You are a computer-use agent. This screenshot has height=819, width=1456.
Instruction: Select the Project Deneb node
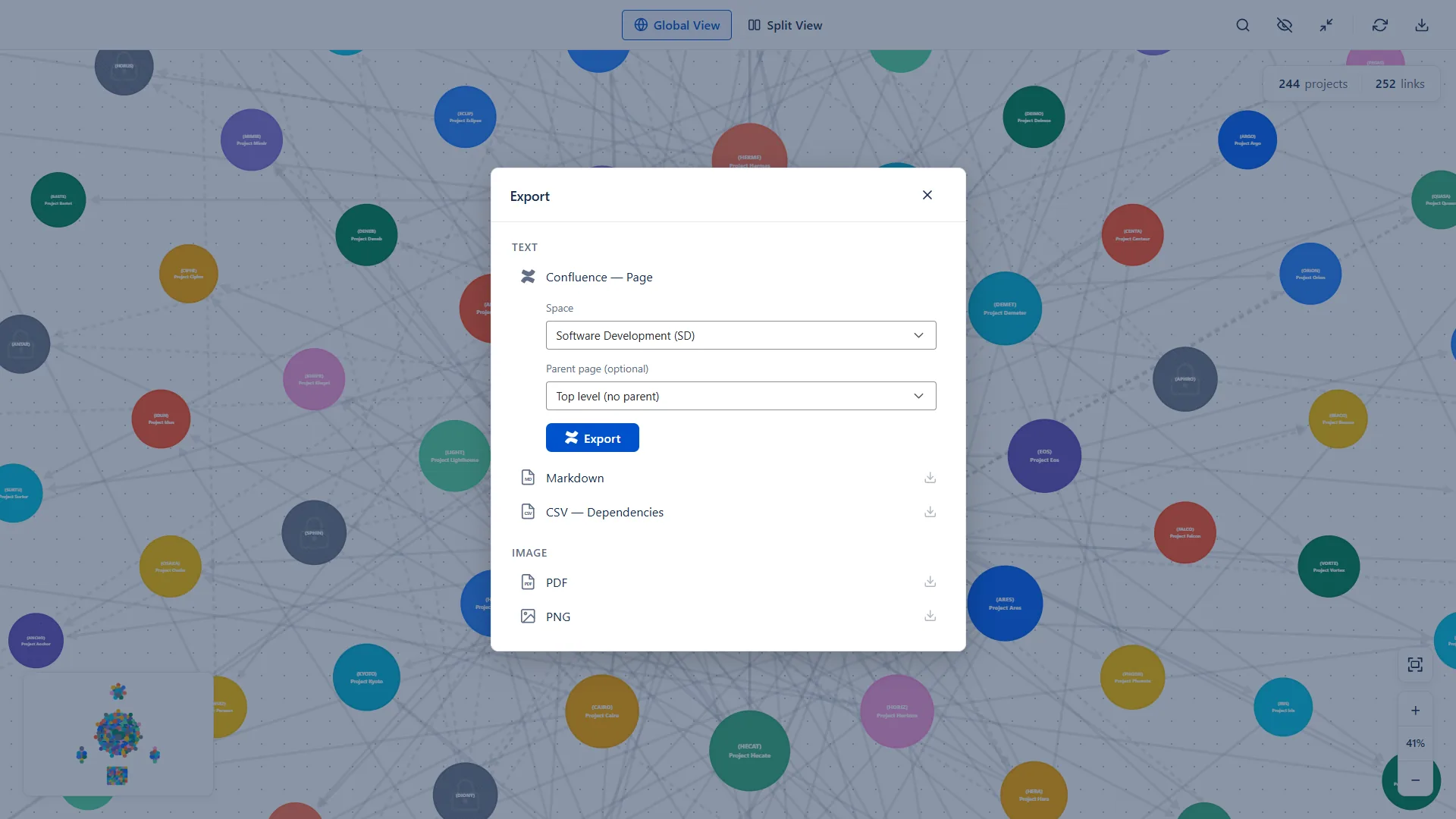point(366,235)
